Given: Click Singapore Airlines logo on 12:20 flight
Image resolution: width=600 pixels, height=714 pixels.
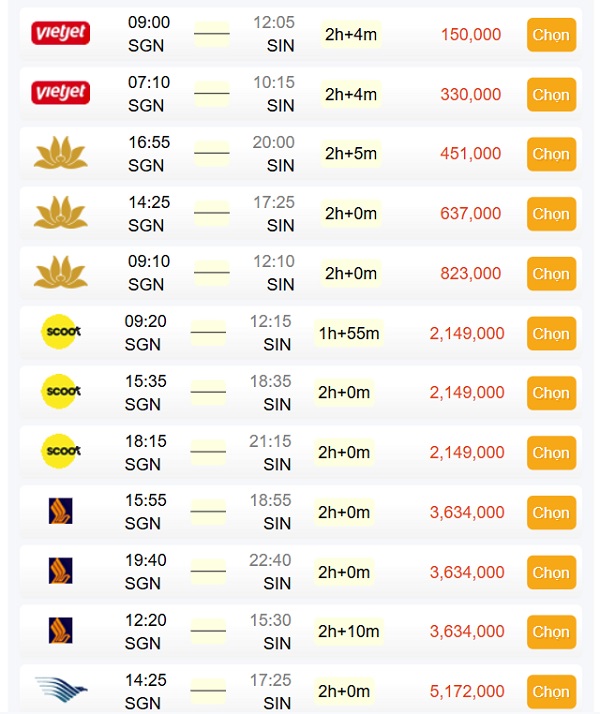Looking at the screenshot, I should tap(61, 630).
